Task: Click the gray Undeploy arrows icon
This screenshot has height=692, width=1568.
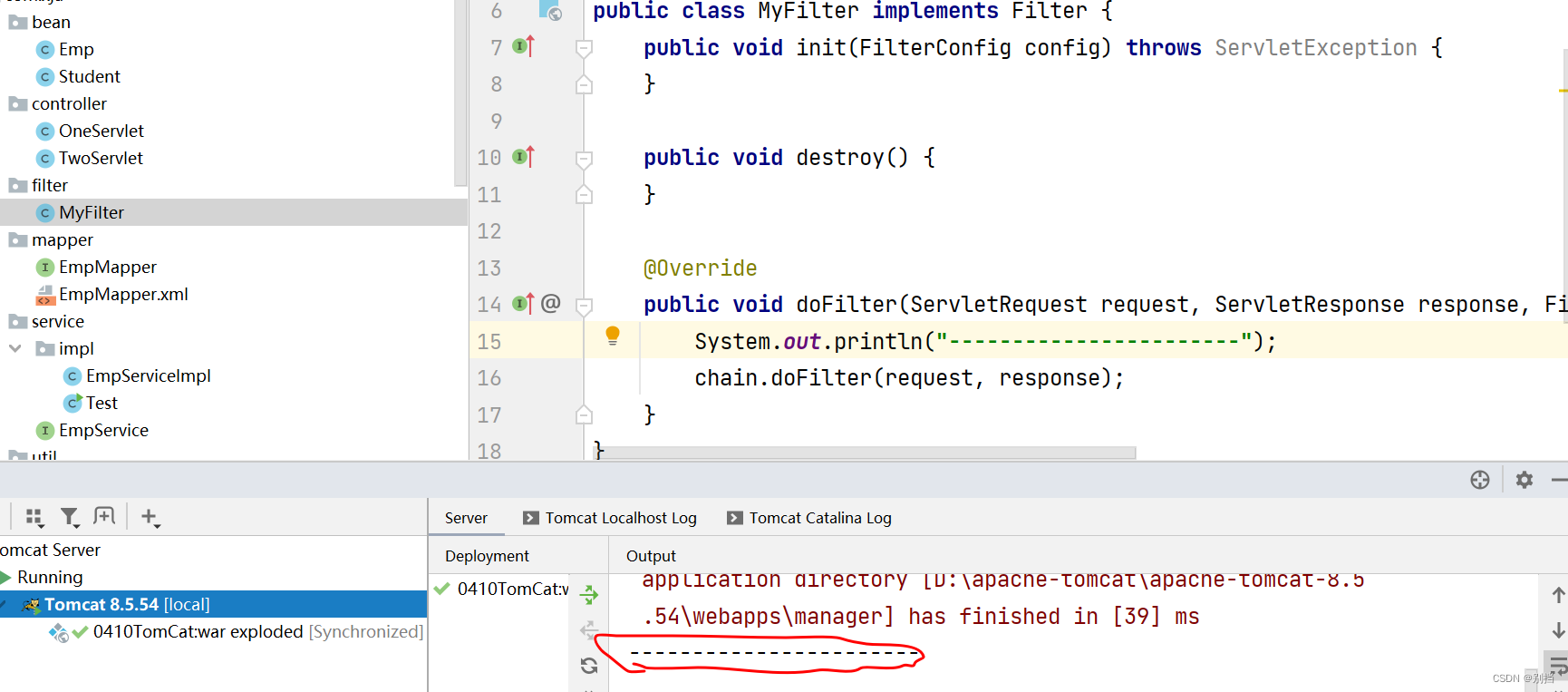Action: coord(589,630)
